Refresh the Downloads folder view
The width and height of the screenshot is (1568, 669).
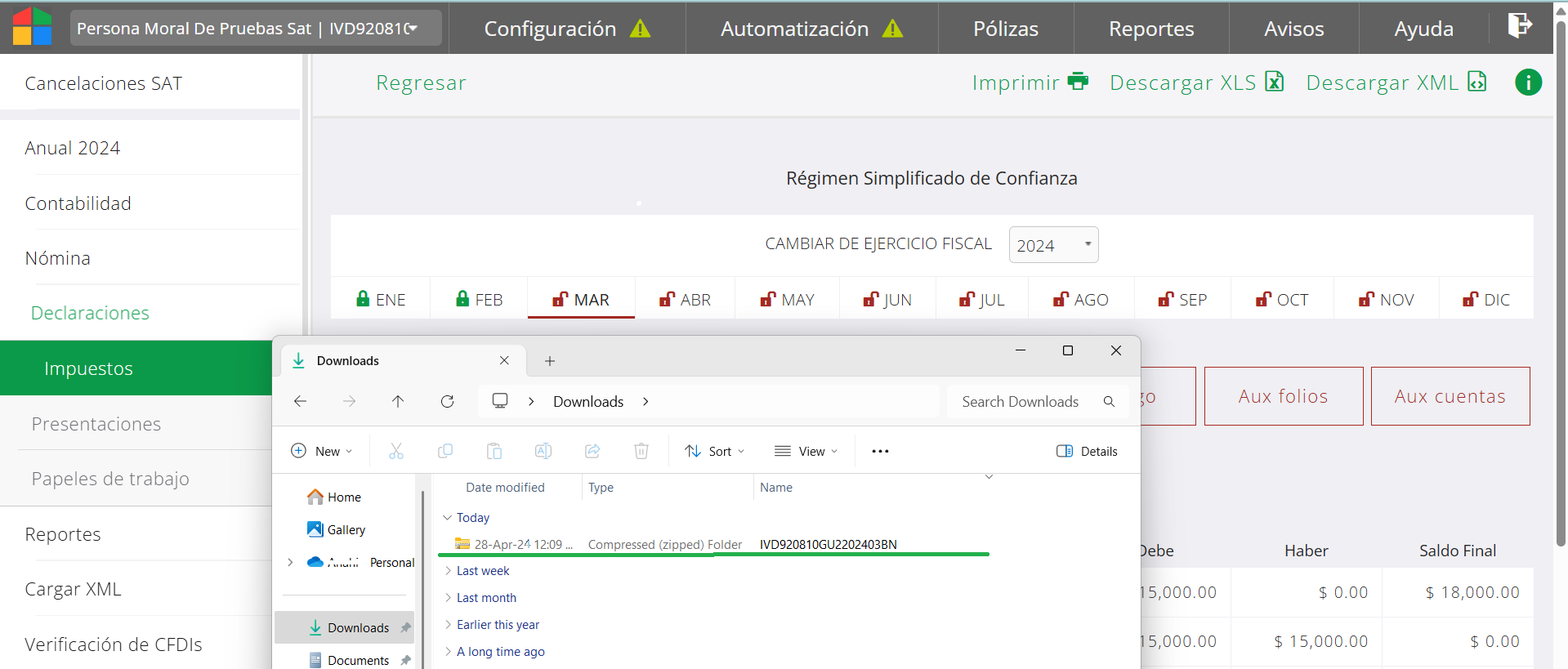click(x=447, y=401)
